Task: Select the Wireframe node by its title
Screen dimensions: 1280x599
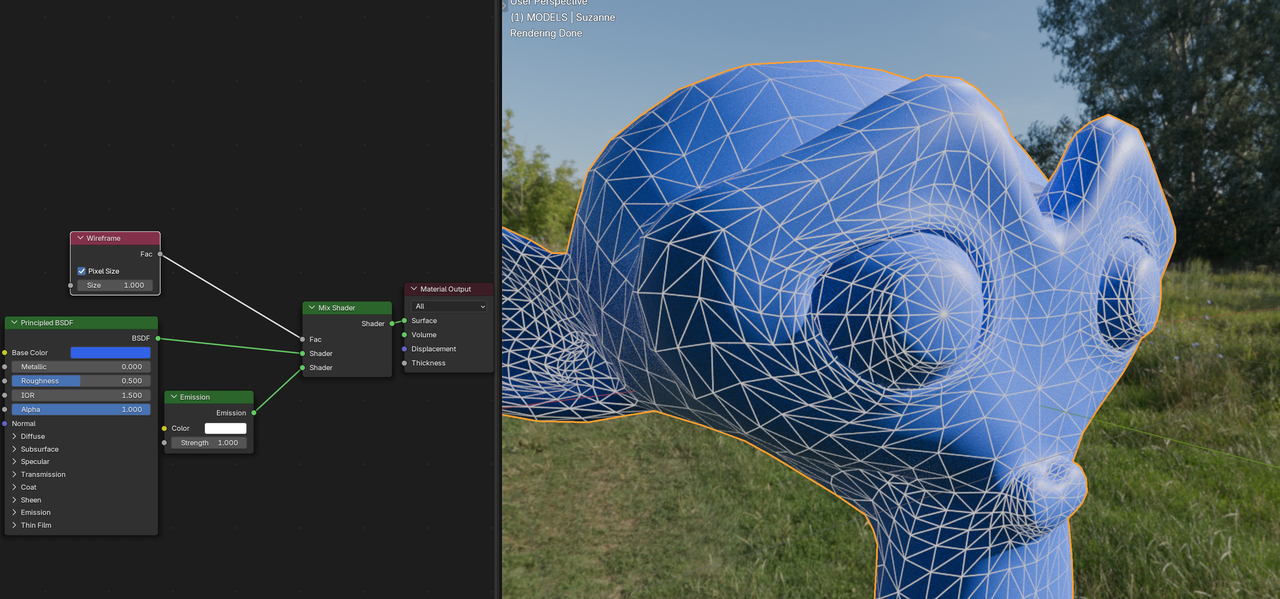Action: click(104, 238)
